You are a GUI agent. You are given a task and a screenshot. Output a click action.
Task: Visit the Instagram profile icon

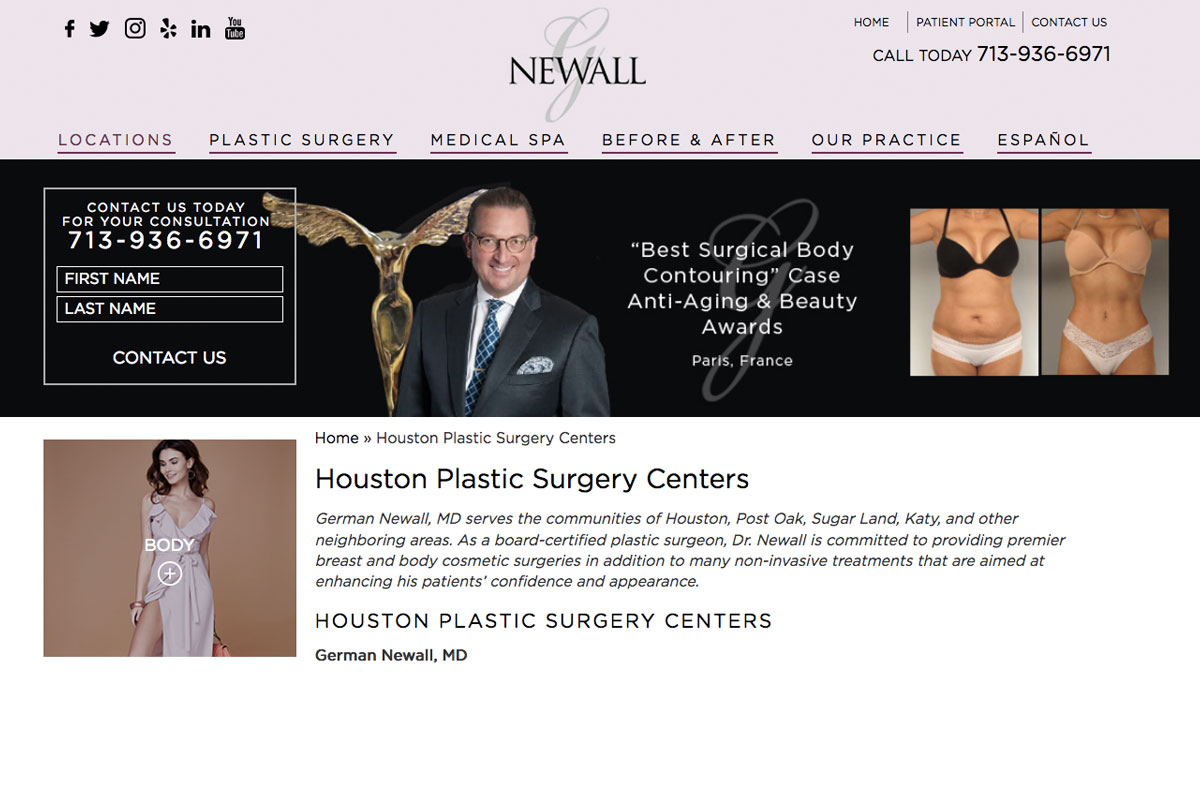(x=135, y=28)
